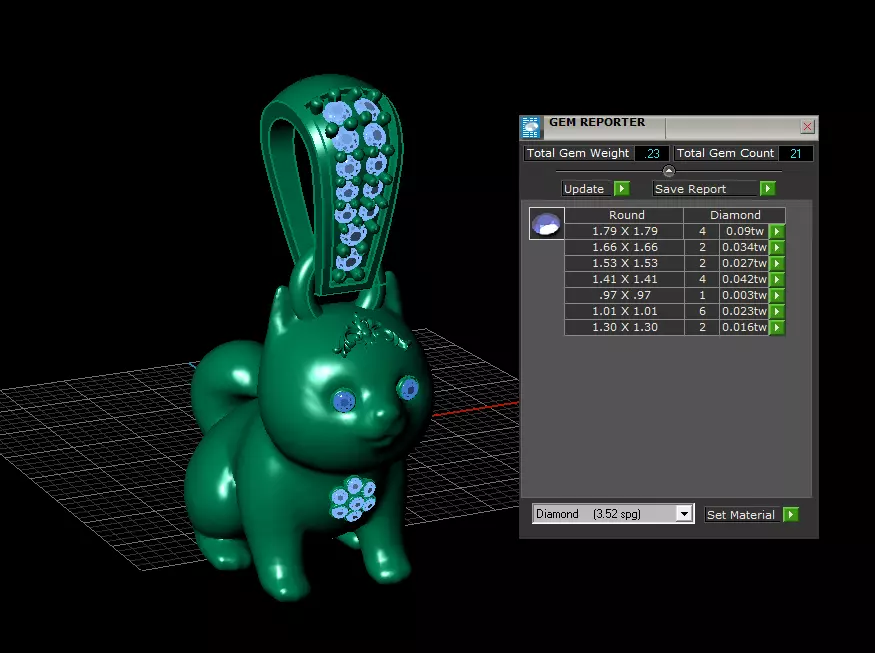This screenshot has width=875, height=653.
Task: Click the Total Gem Weight value .23
Action: pyautogui.click(x=651, y=153)
